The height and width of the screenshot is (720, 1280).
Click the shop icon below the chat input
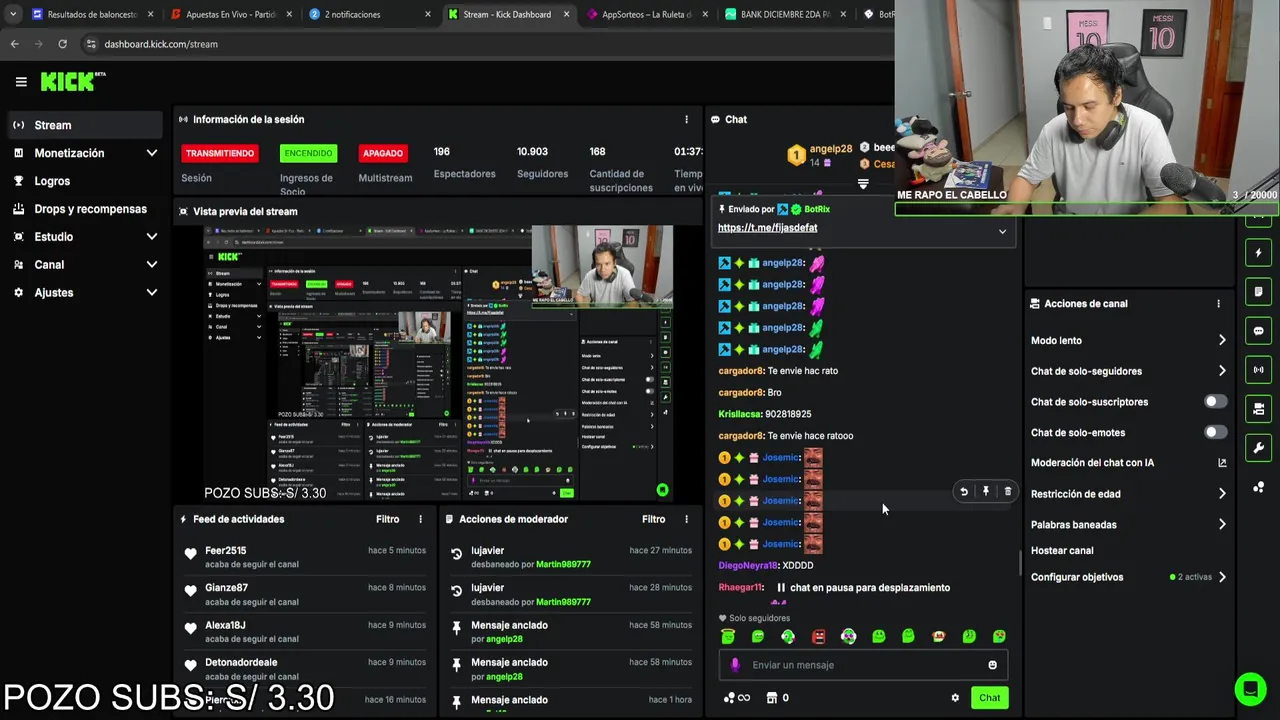pos(771,698)
